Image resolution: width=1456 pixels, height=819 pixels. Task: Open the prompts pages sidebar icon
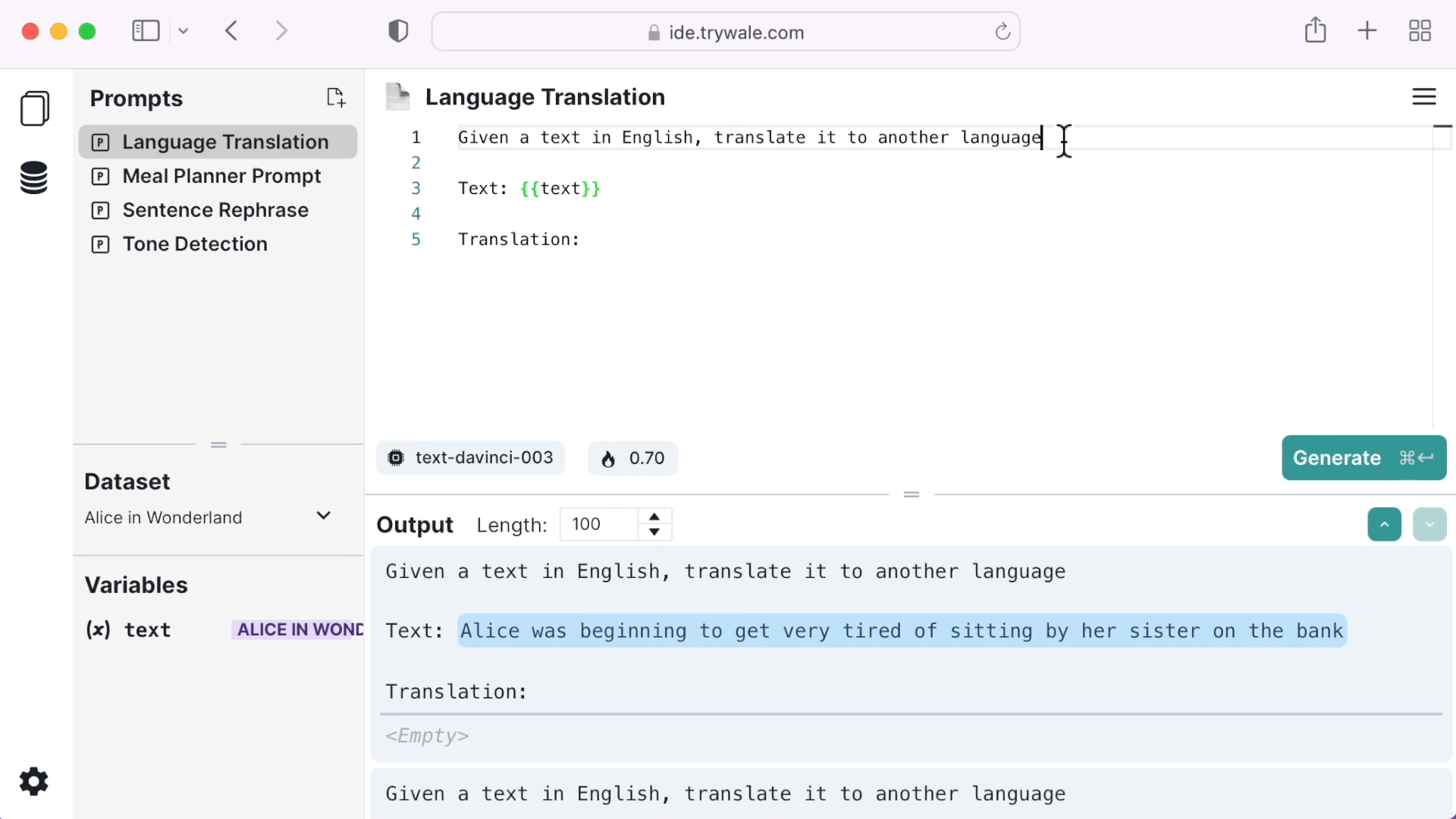(x=35, y=108)
